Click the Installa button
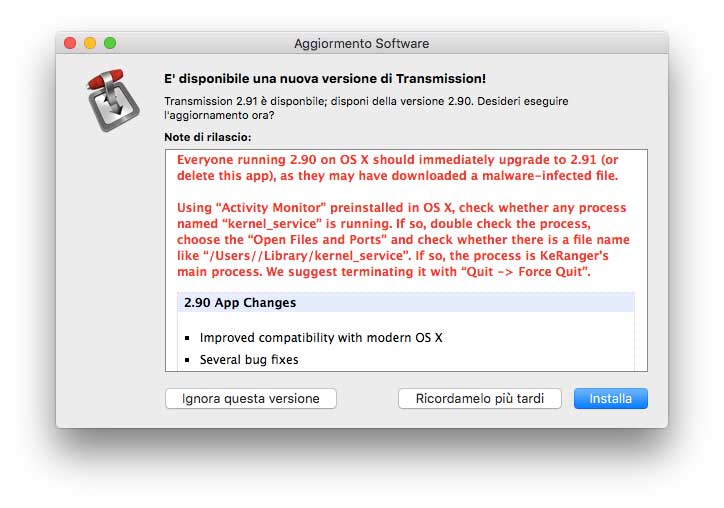 tap(610, 399)
